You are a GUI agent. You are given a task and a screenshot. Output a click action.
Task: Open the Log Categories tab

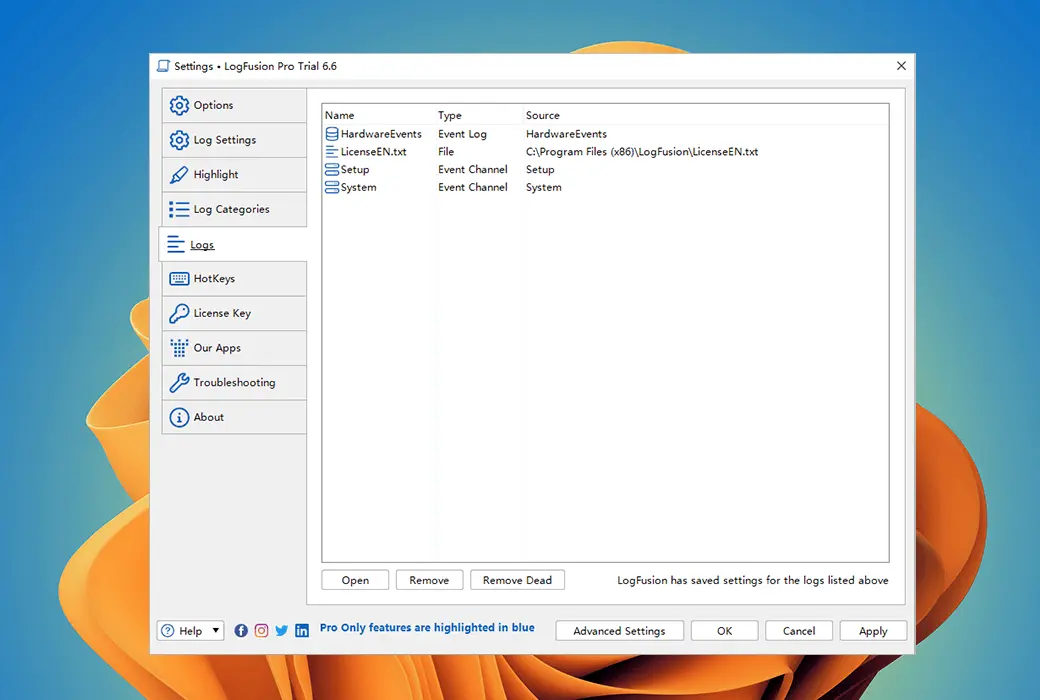pos(234,209)
